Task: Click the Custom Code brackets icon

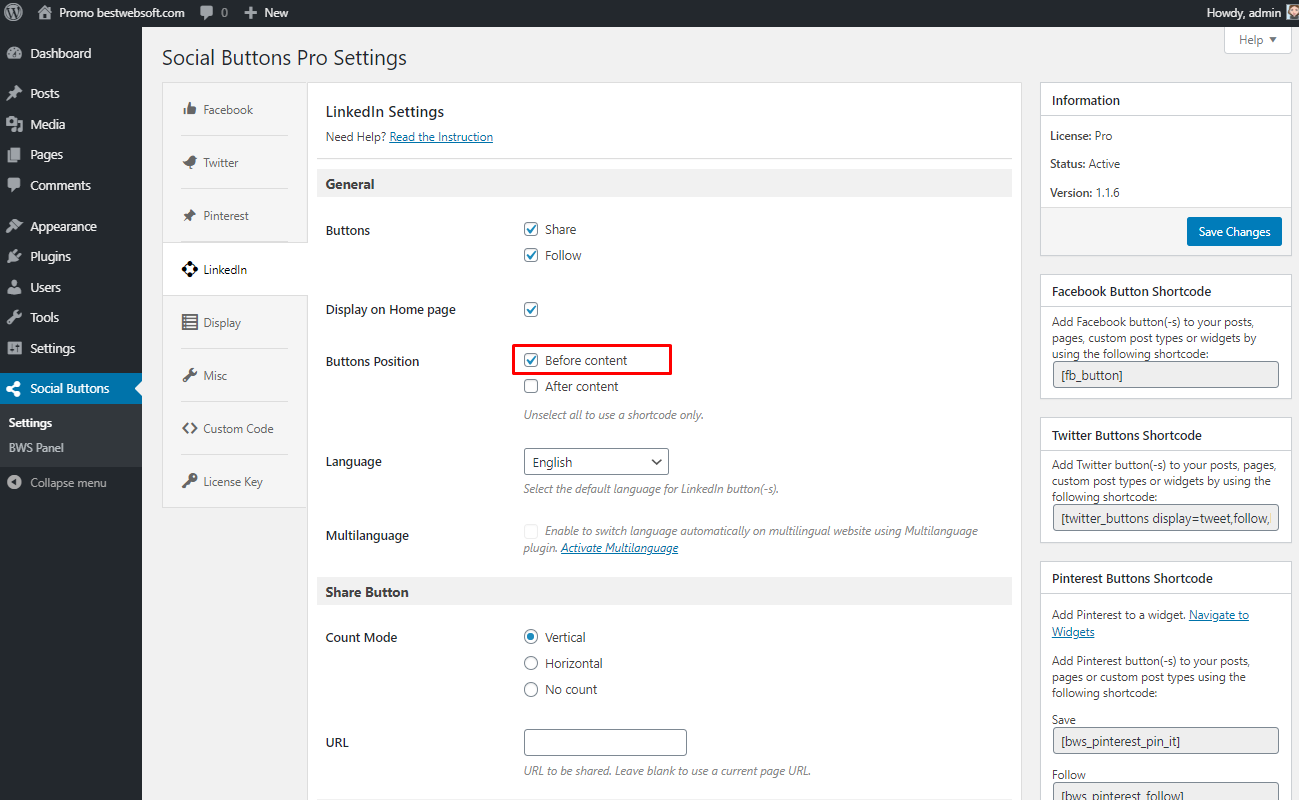Action: click(189, 428)
